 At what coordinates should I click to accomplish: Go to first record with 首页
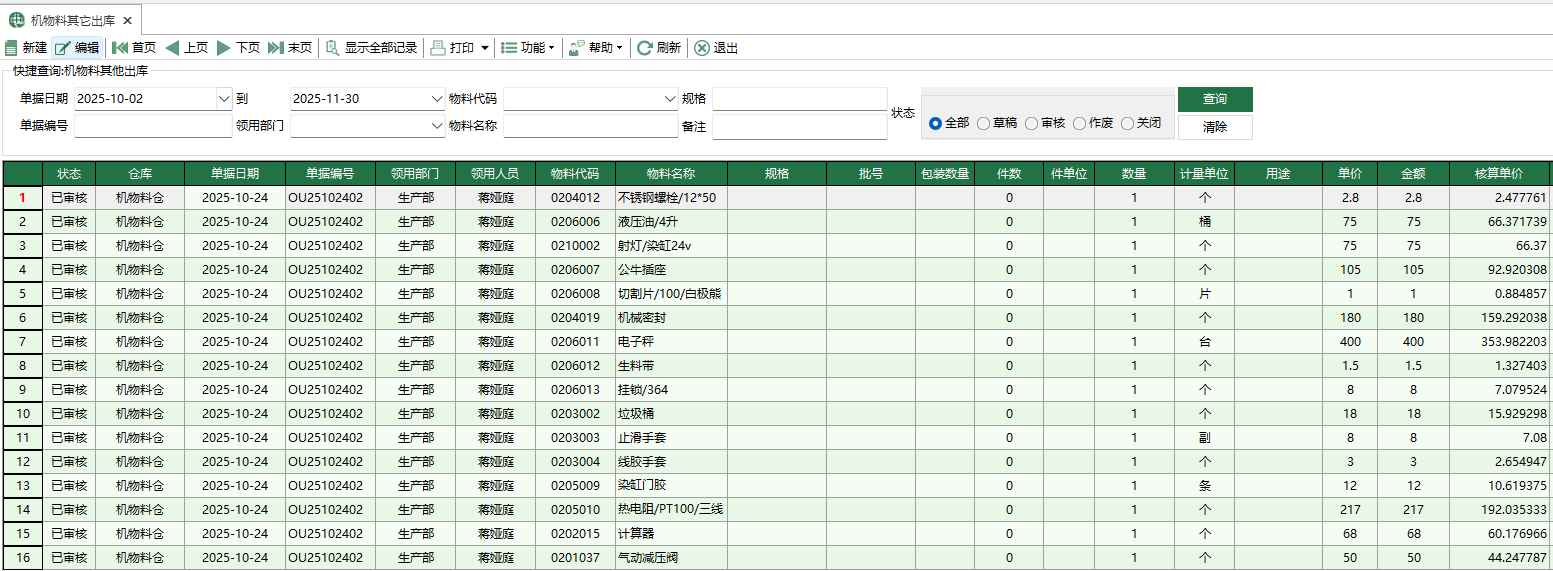(x=120, y=48)
